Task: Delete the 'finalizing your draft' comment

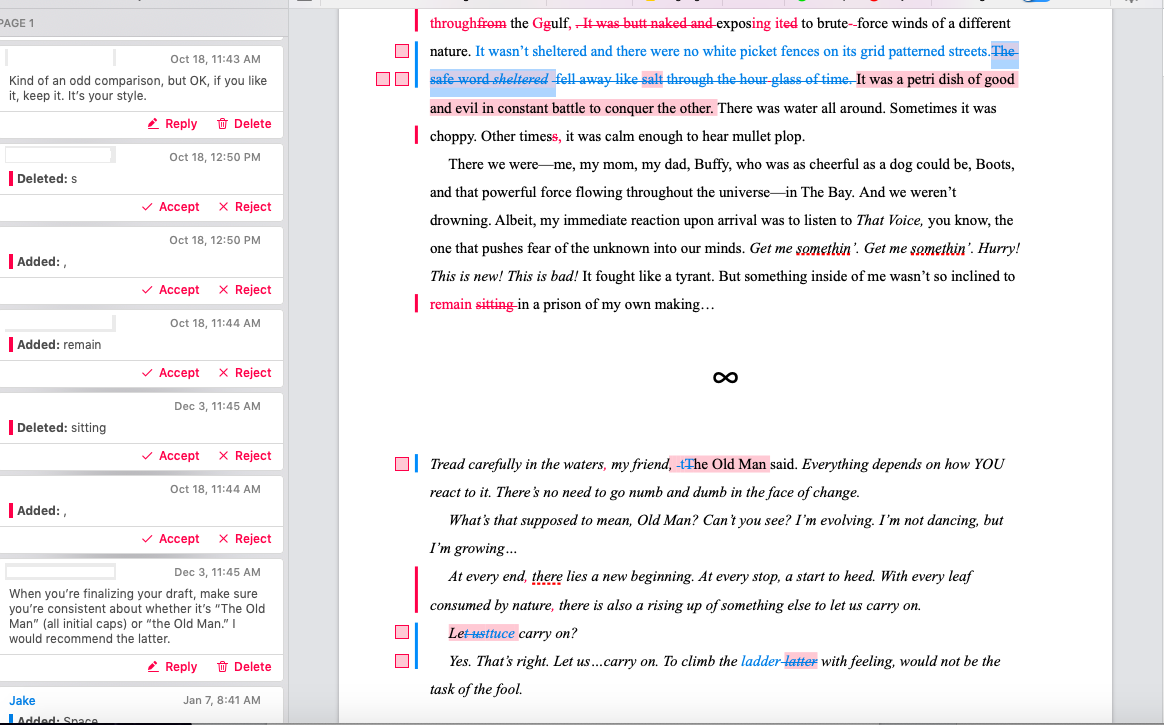Action: pos(244,667)
